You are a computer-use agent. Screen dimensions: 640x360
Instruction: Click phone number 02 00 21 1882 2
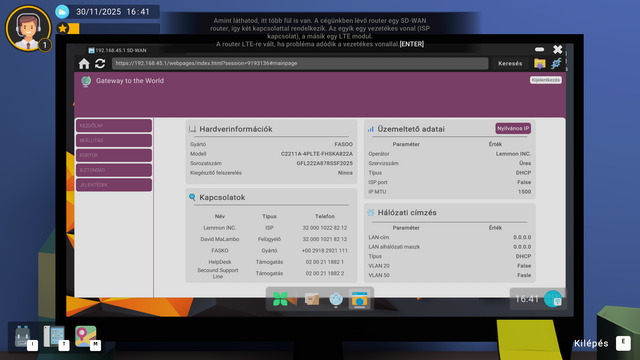coord(324,273)
